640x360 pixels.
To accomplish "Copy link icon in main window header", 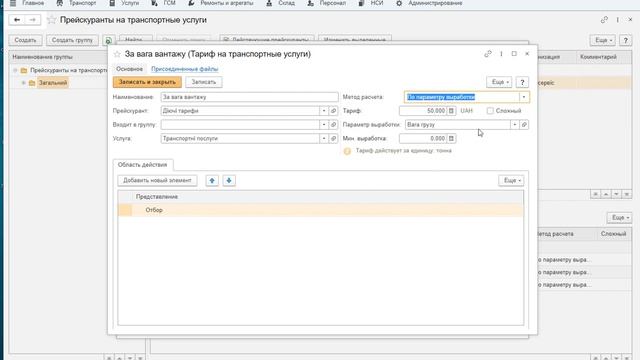I will (604, 20).
